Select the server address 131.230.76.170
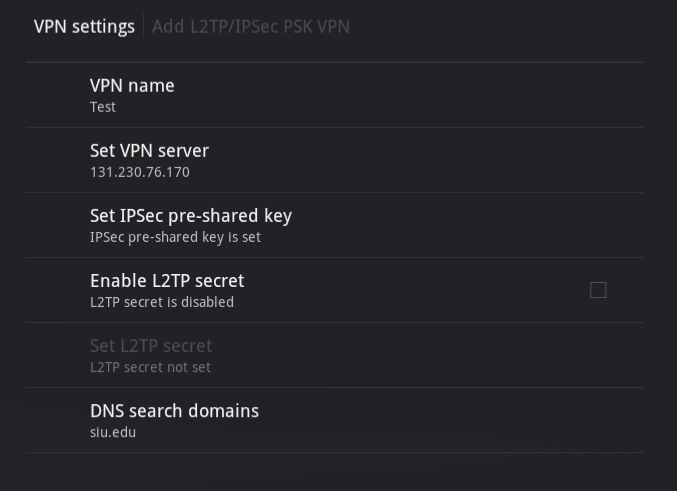 (x=140, y=172)
